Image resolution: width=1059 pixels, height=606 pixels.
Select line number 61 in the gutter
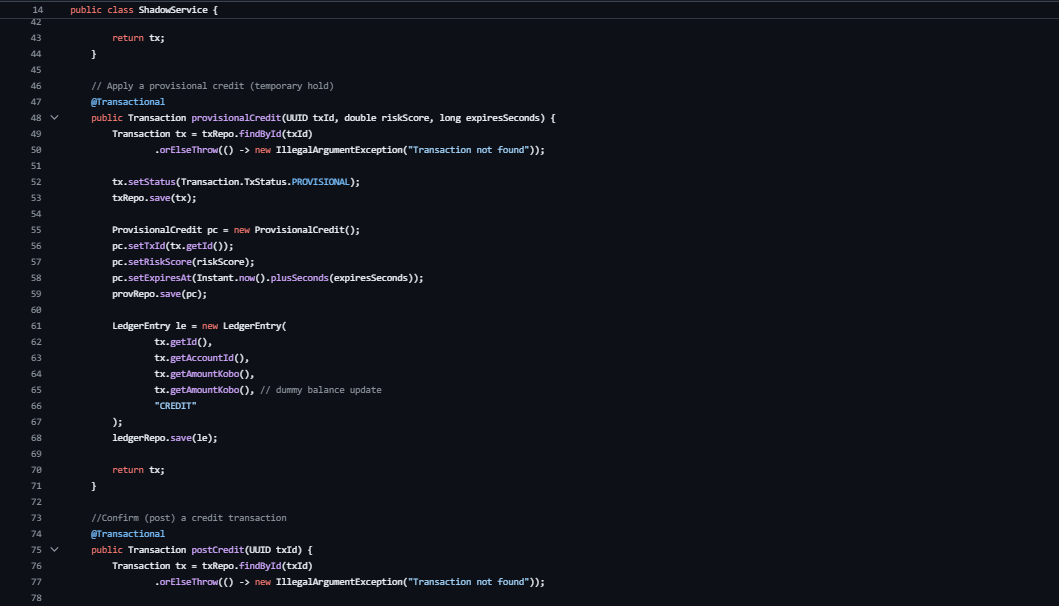pyautogui.click(x=37, y=326)
